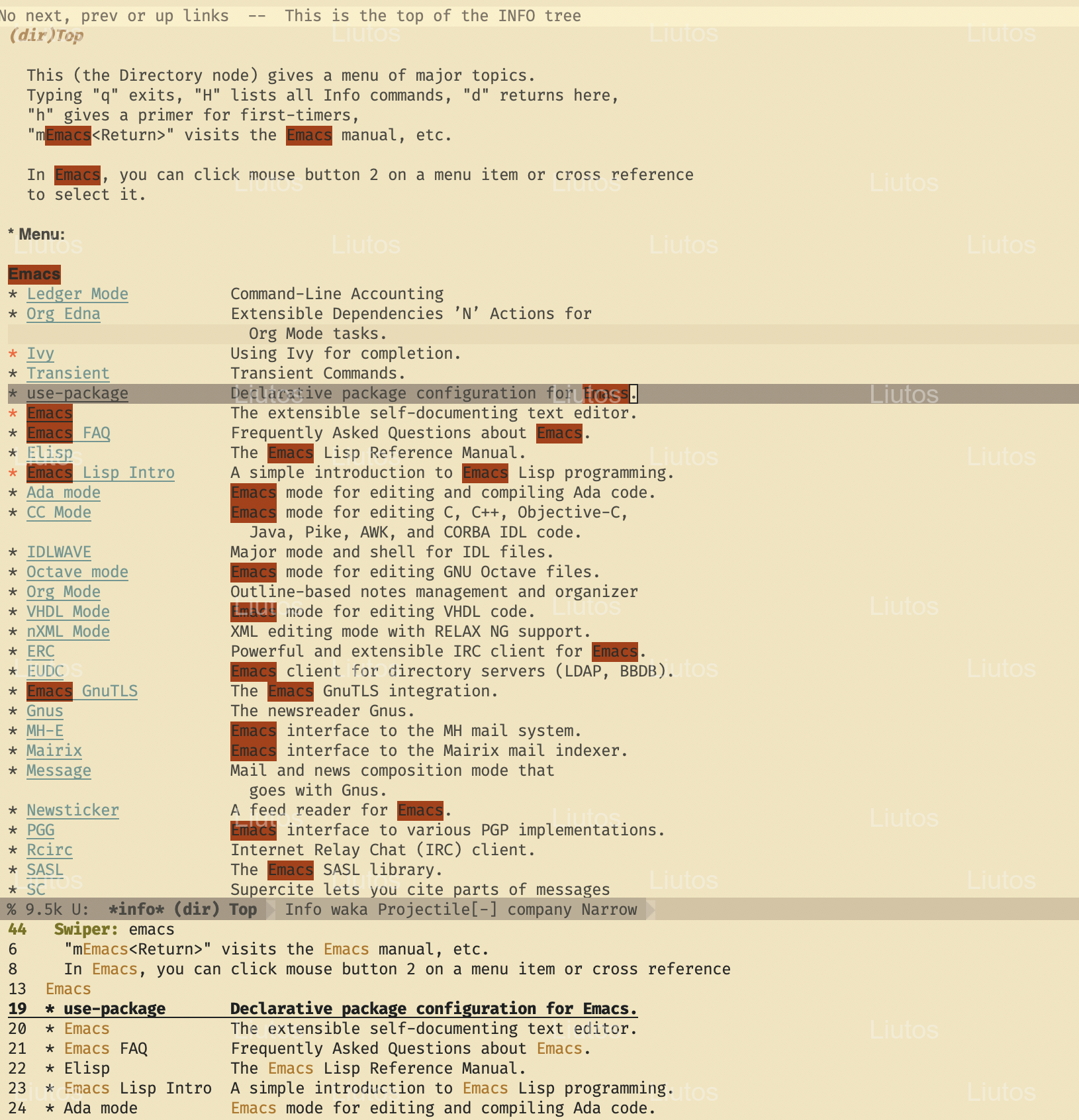Open the Ledger Mode menu link
This screenshot has width=1079, height=1120.
click(x=77, y=294)
